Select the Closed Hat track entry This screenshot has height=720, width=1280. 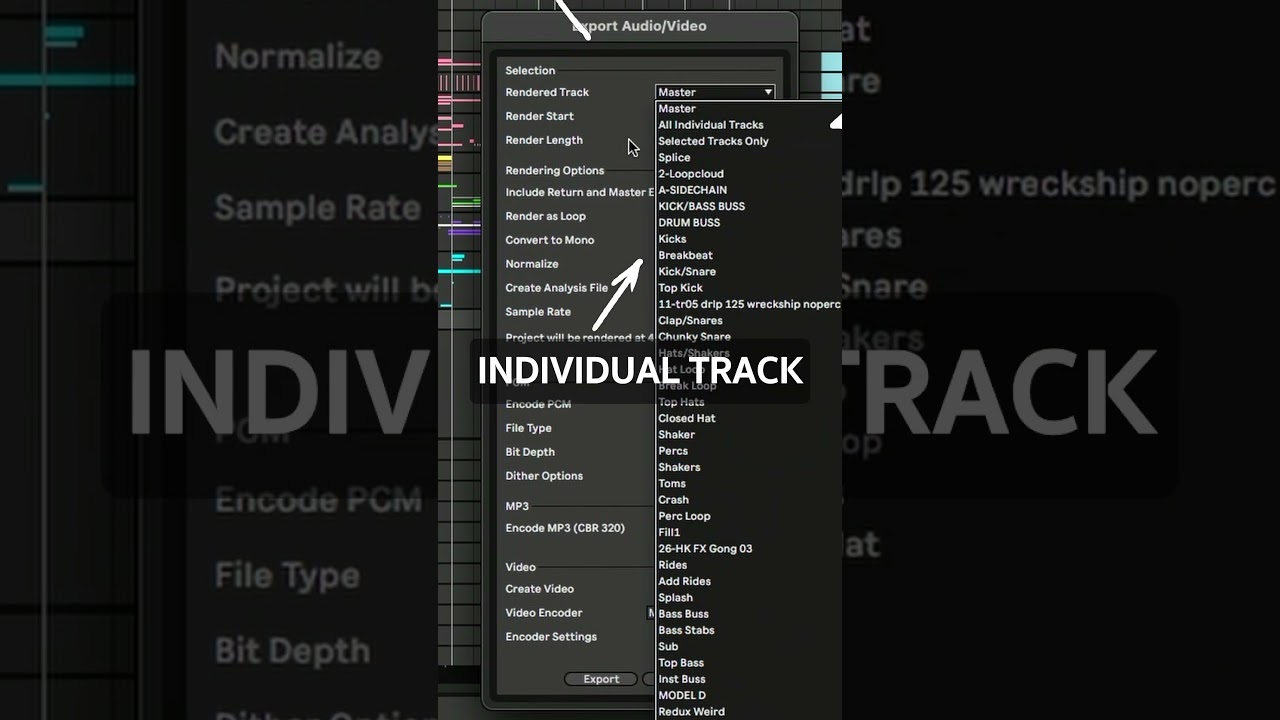pos(687,418)
